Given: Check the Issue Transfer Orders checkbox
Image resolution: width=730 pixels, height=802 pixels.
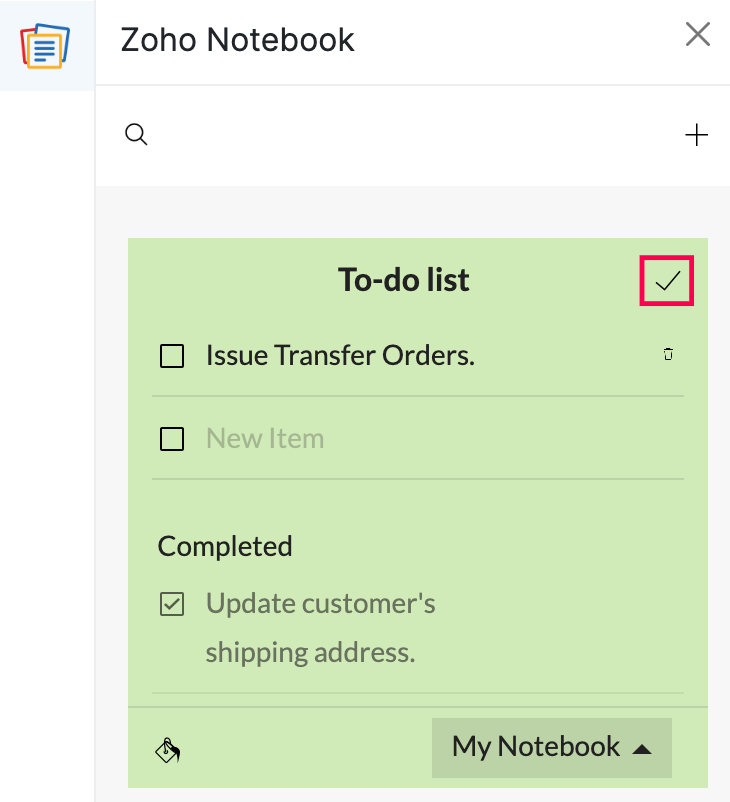Looking at the screenshot, I should pos(172,355).
